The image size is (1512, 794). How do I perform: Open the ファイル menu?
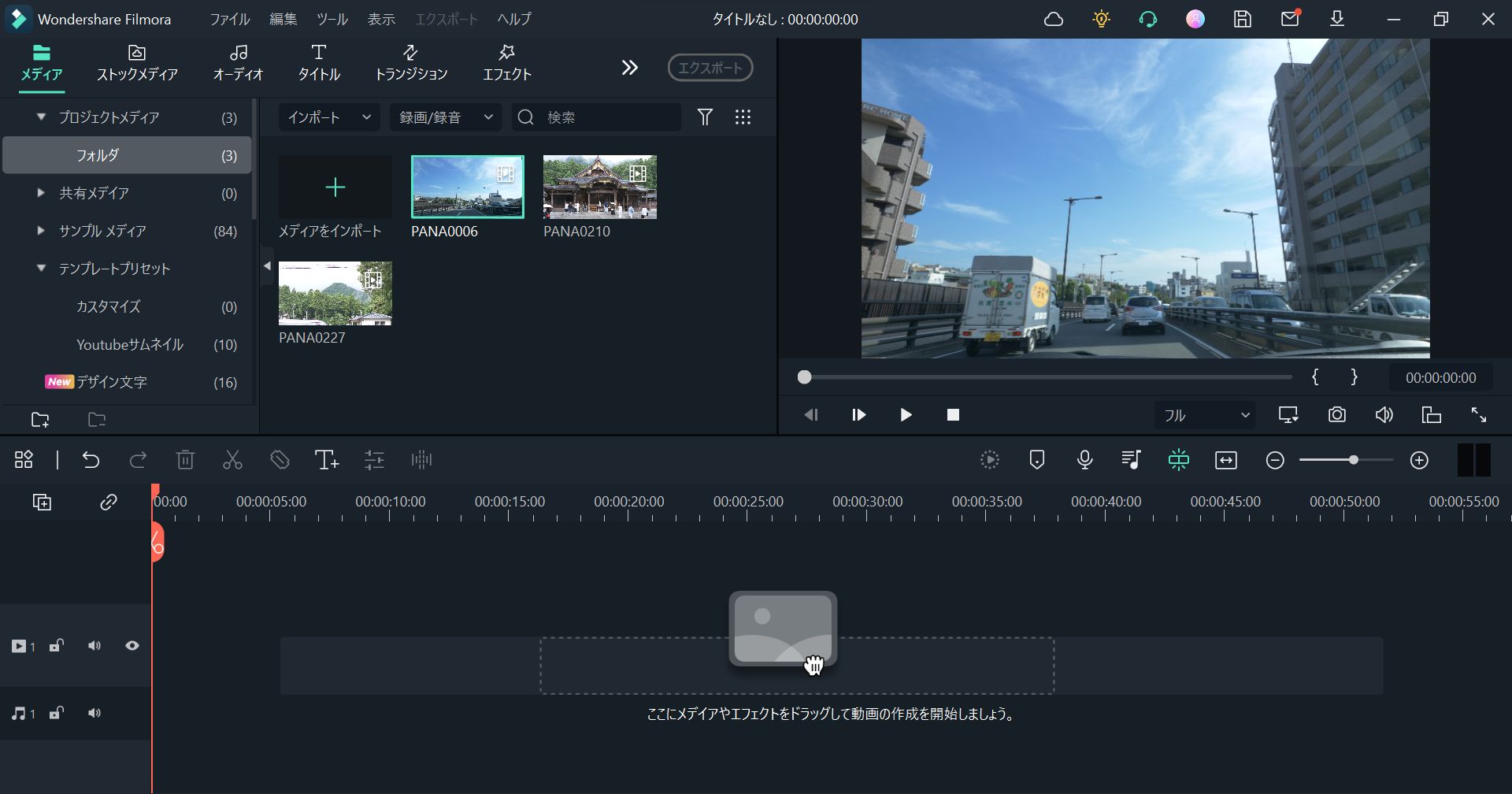click(228, 19)
